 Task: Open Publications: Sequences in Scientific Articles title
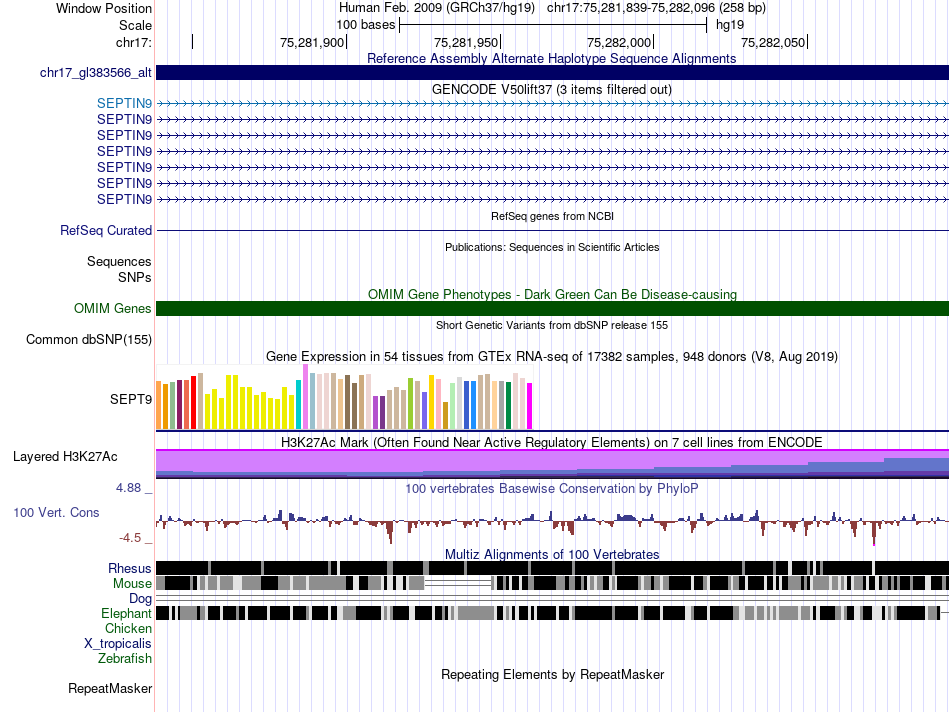pyautogui.click(x=552, y=247)
